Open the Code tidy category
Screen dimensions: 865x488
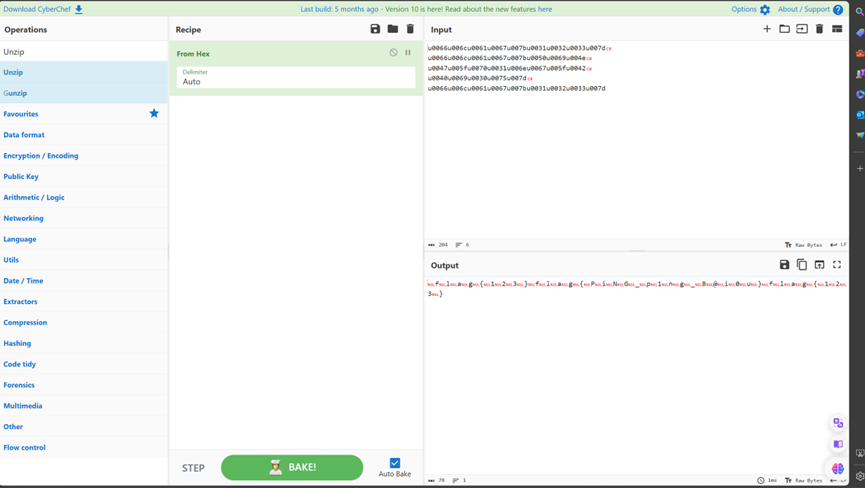point(84,364)
